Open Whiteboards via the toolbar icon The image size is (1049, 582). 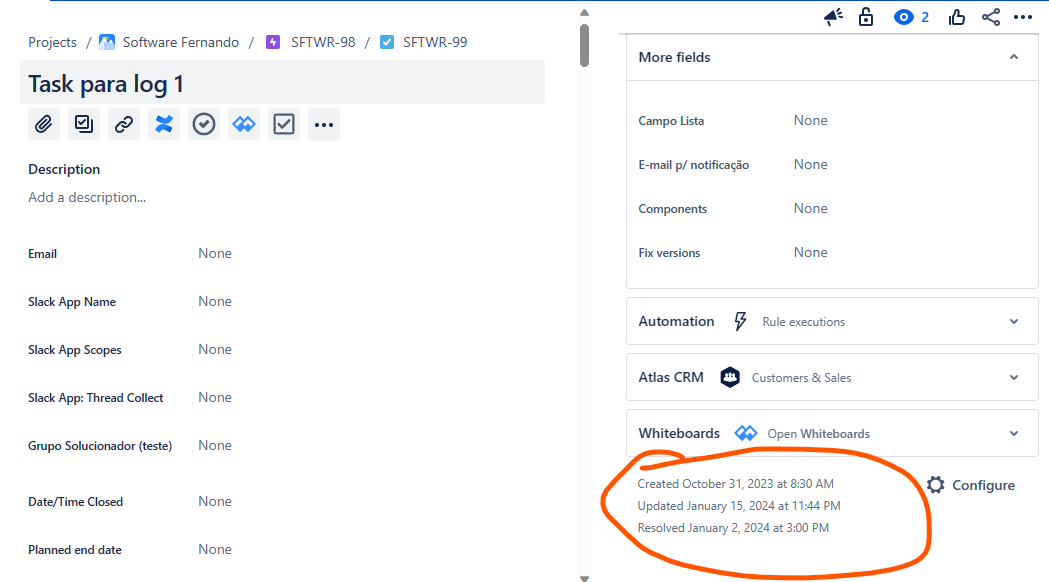pos(243,123)
